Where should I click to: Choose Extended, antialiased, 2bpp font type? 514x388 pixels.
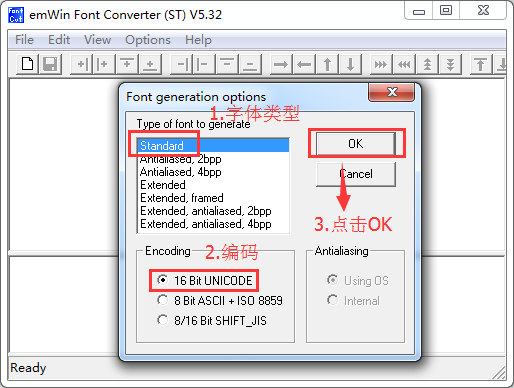213,211
